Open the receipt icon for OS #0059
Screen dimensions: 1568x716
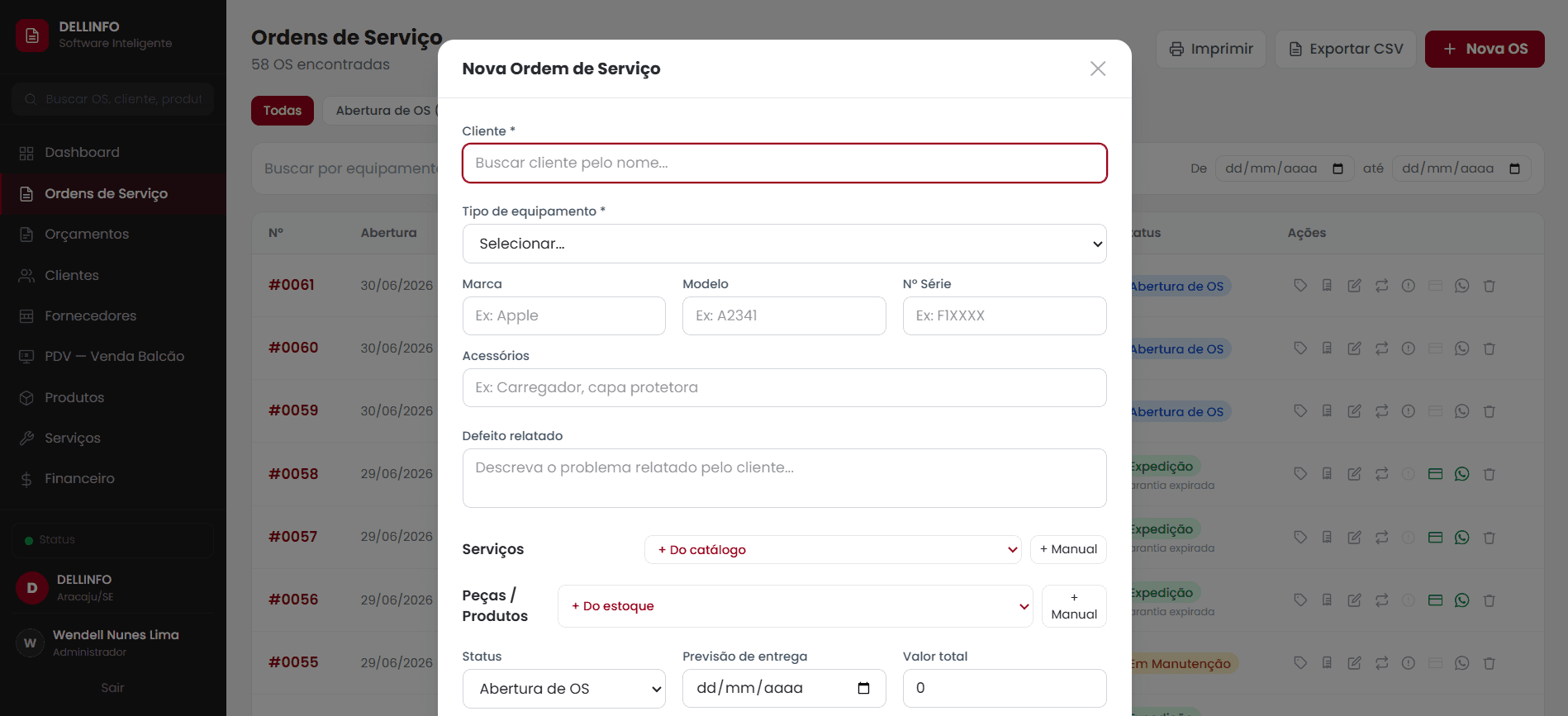point(1327,411)
